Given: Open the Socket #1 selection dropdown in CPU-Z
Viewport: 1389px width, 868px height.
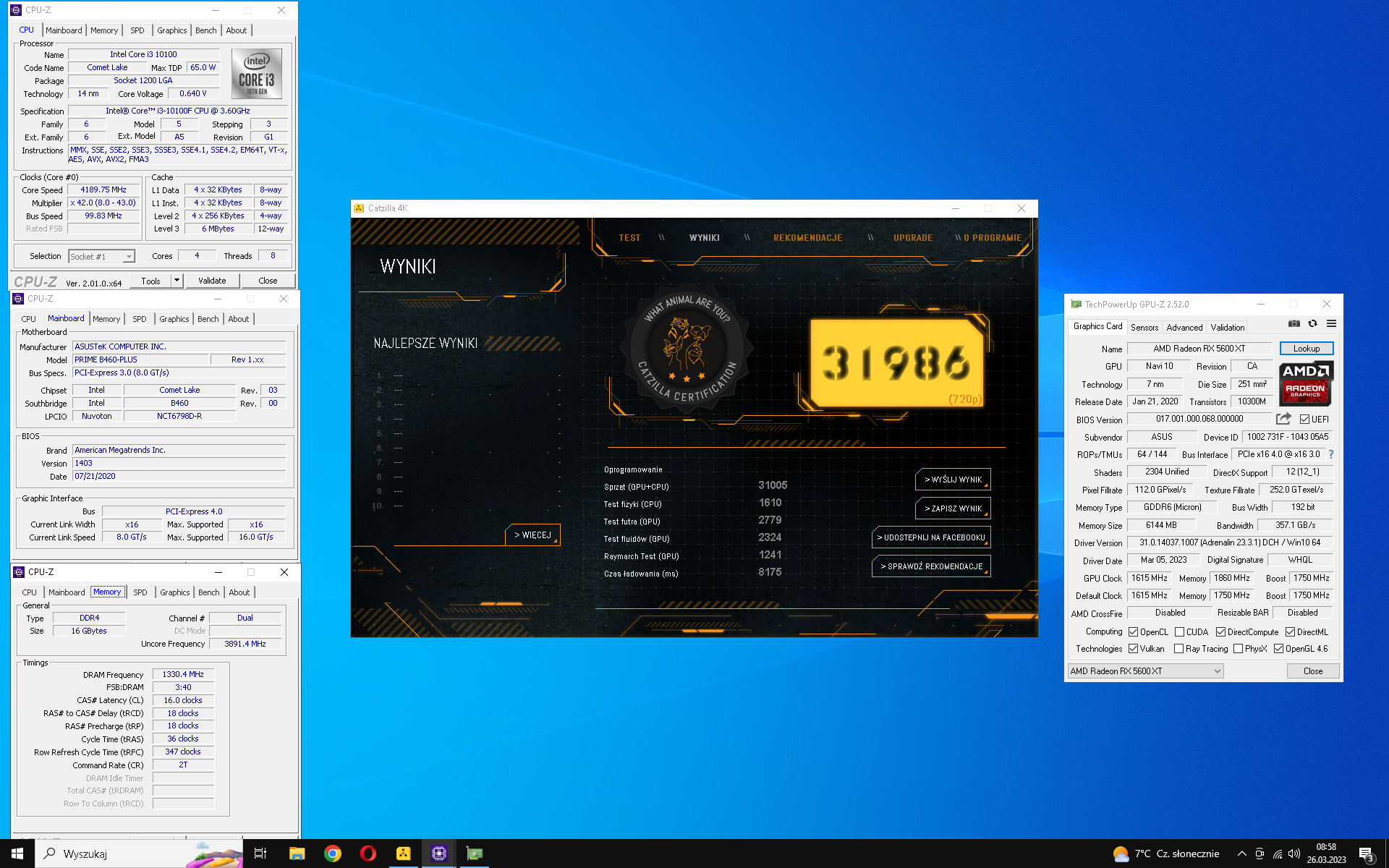Looking at the screenshot, I should (101, 257).
